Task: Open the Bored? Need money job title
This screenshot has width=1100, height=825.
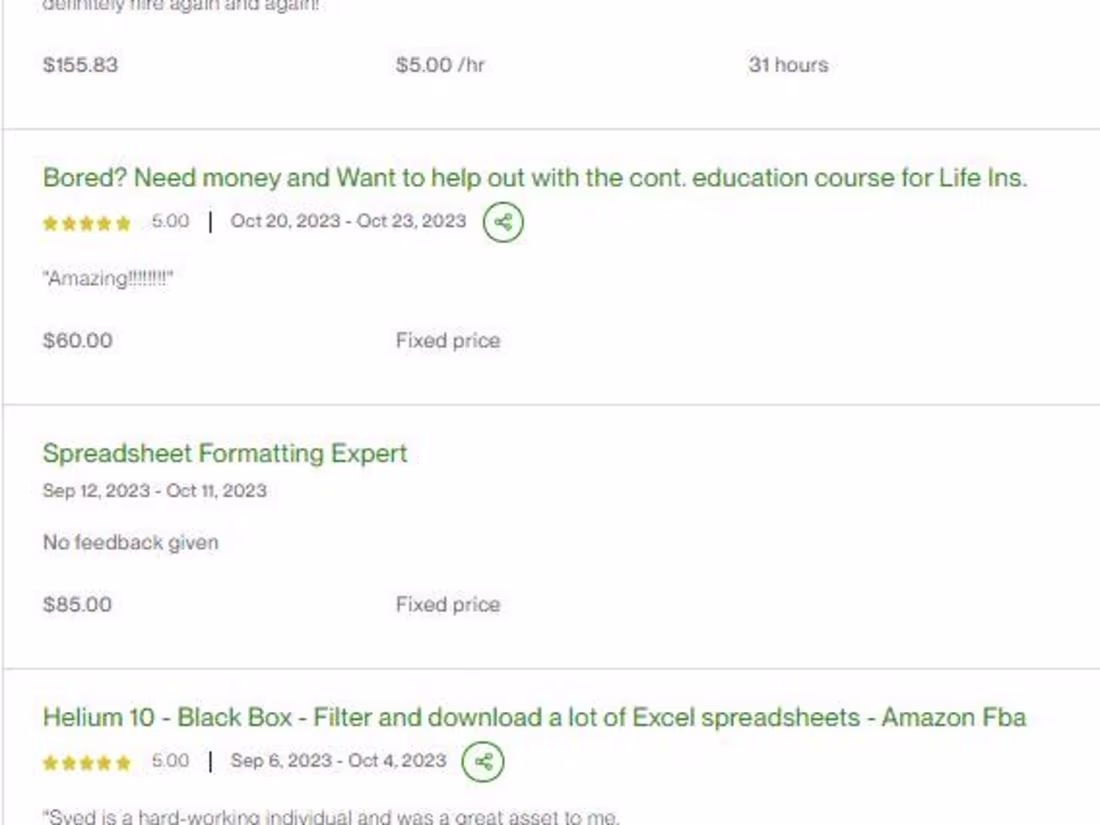Action: [x=534, y=178]
